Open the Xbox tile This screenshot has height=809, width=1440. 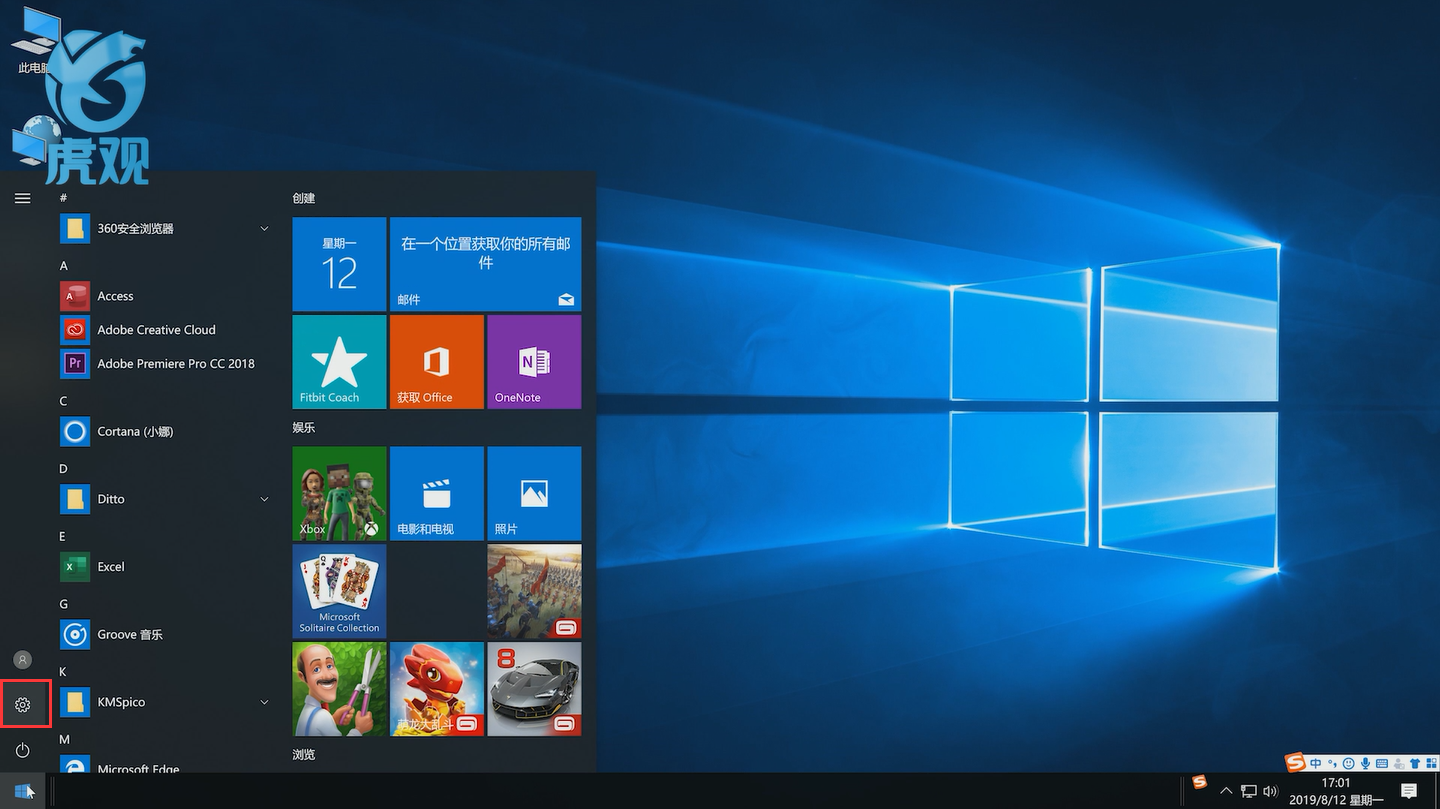pyautogui.click(x=339, y=494)
